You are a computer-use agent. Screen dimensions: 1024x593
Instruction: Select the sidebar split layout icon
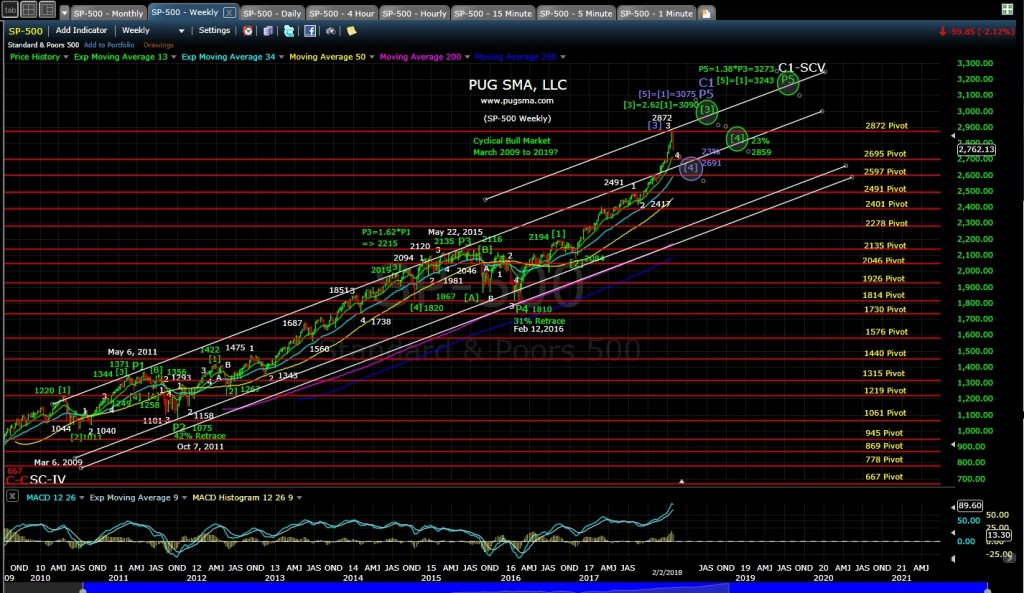coord(48,10)
